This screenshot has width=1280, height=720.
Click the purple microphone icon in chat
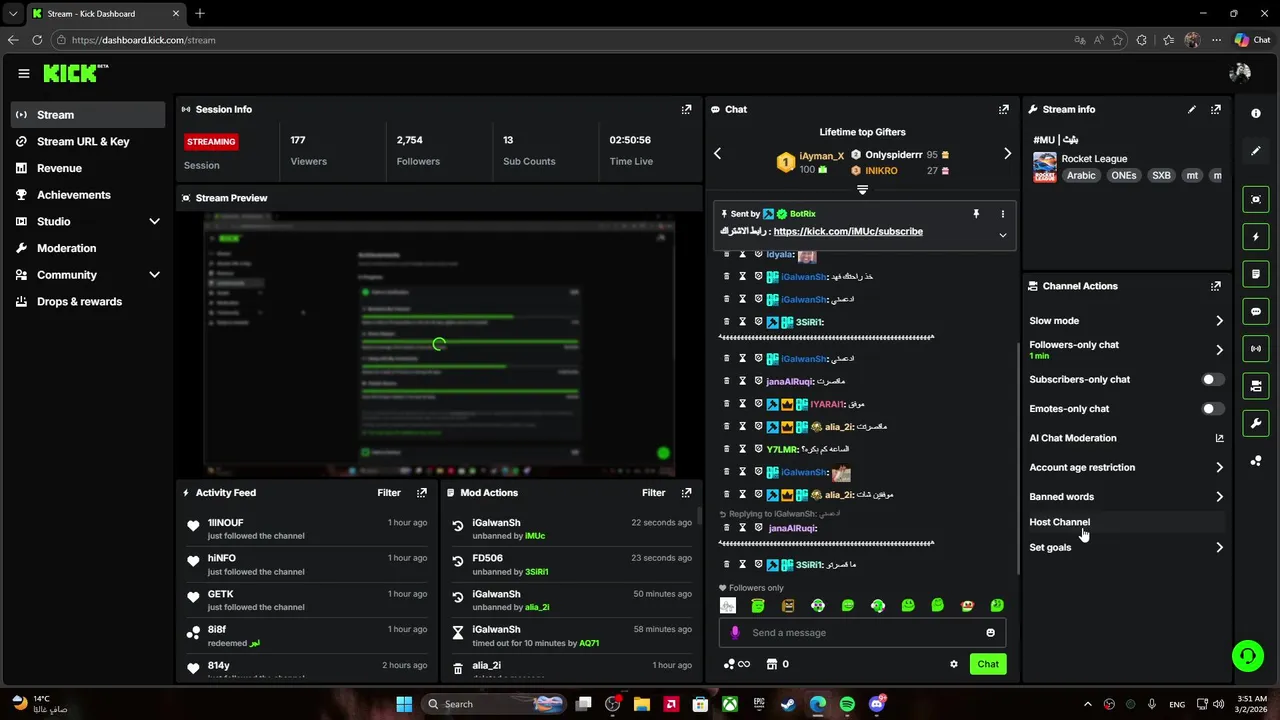click(x=735, y=633)
